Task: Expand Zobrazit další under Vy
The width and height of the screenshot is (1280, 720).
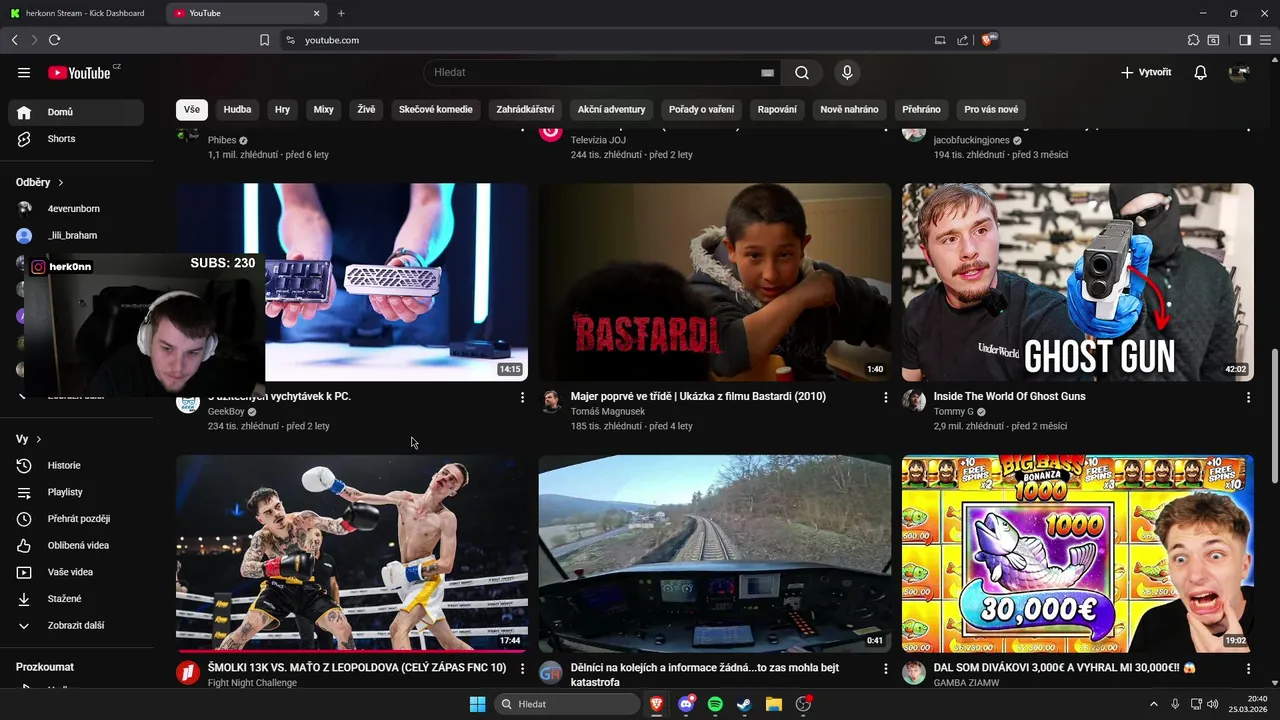Action: click(x=76, y=625)
